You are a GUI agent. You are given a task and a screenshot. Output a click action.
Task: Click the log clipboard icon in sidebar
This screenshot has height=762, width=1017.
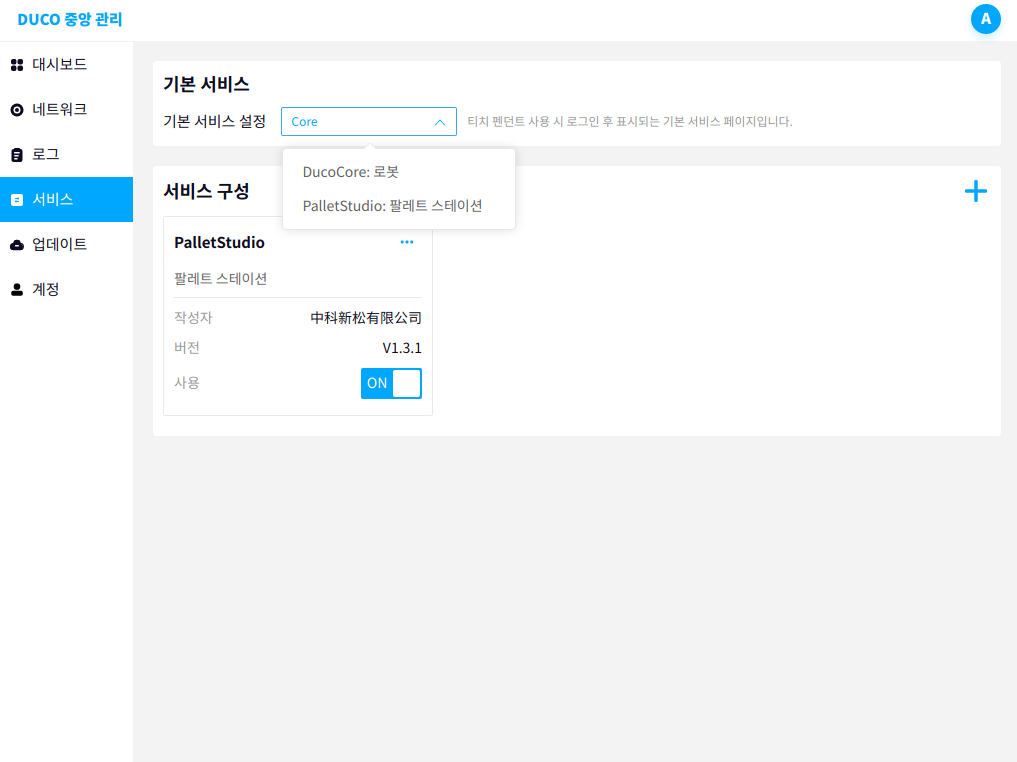point(17,155)
